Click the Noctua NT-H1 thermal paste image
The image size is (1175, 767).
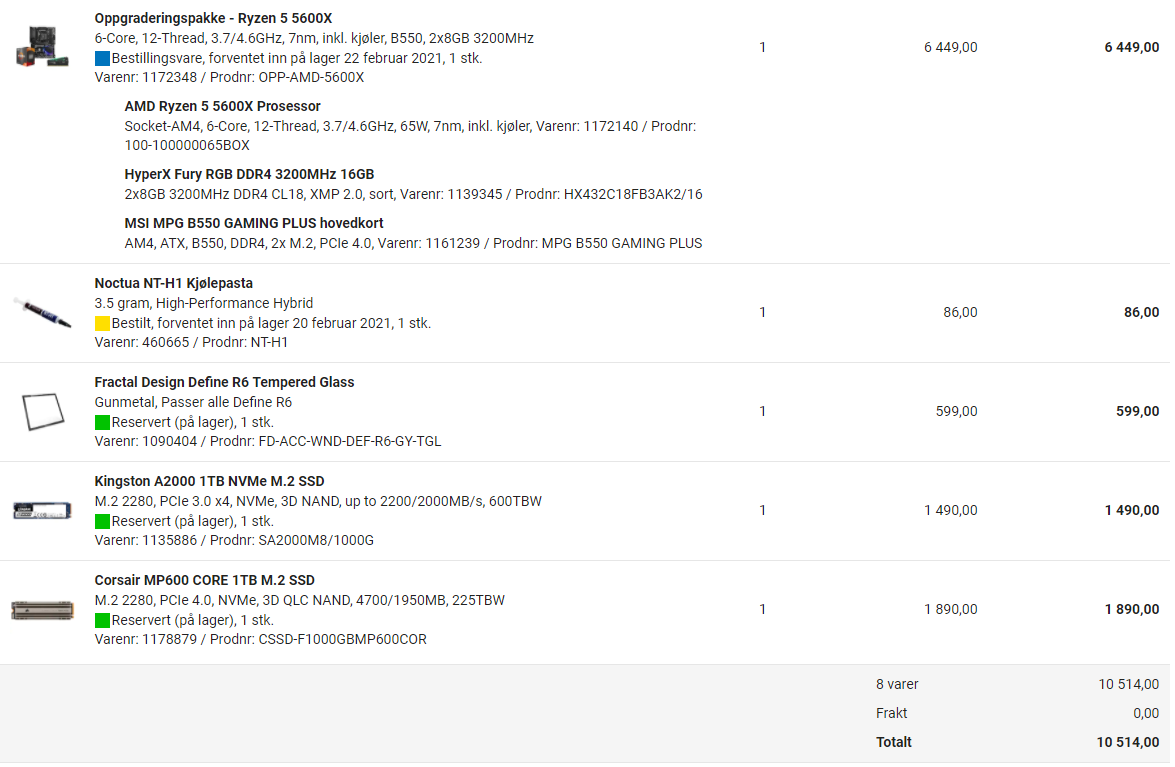pyautogui.click(x=42, y=312)
